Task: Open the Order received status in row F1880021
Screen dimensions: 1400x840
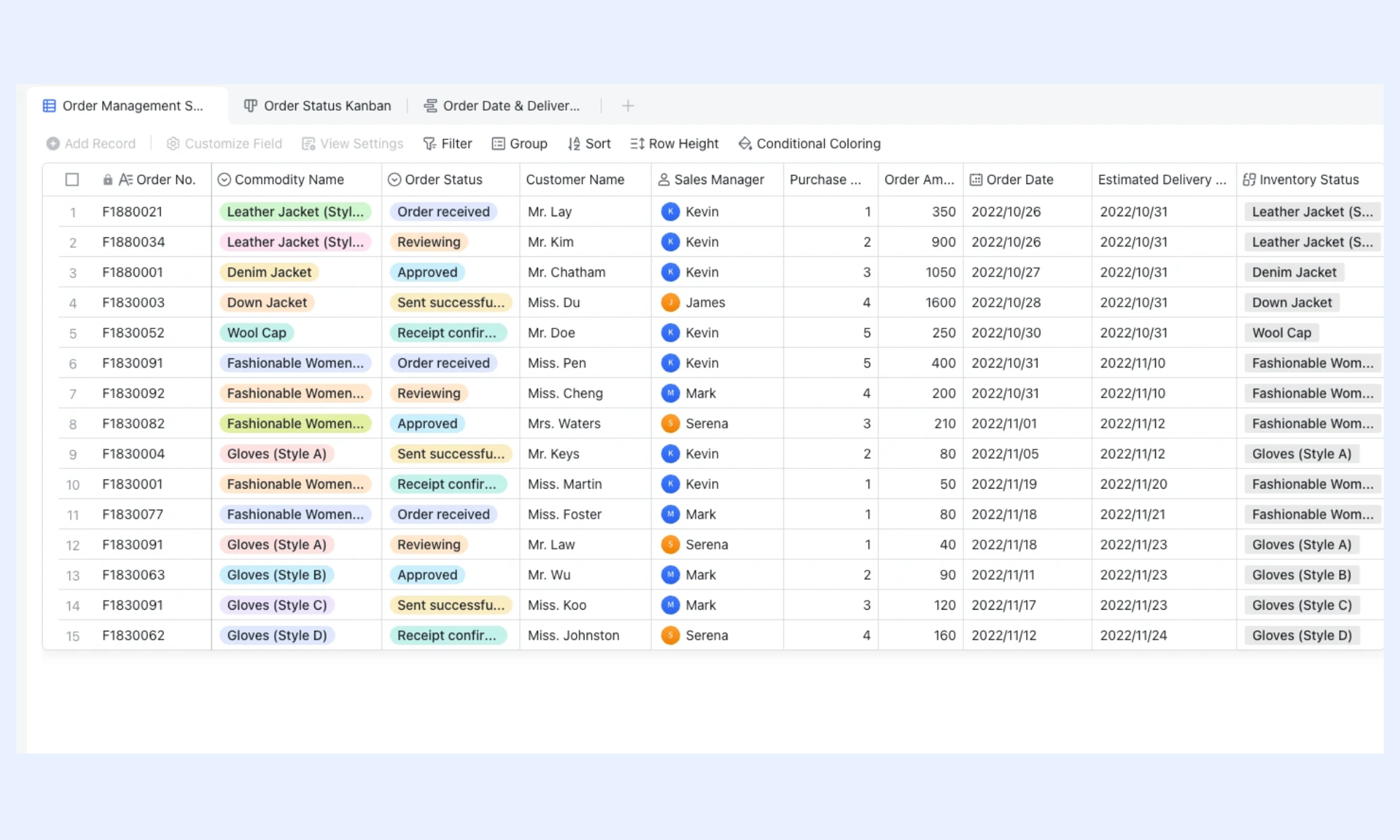Action: [x=443, y=211]
